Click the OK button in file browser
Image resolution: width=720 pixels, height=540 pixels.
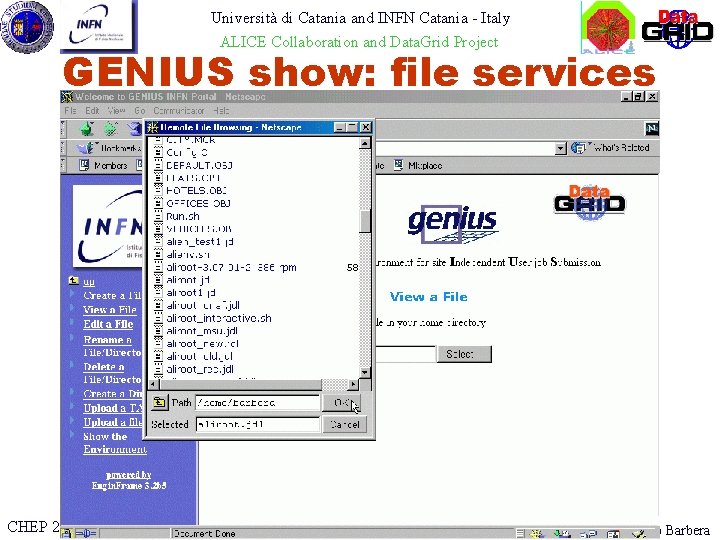(342, 403)
